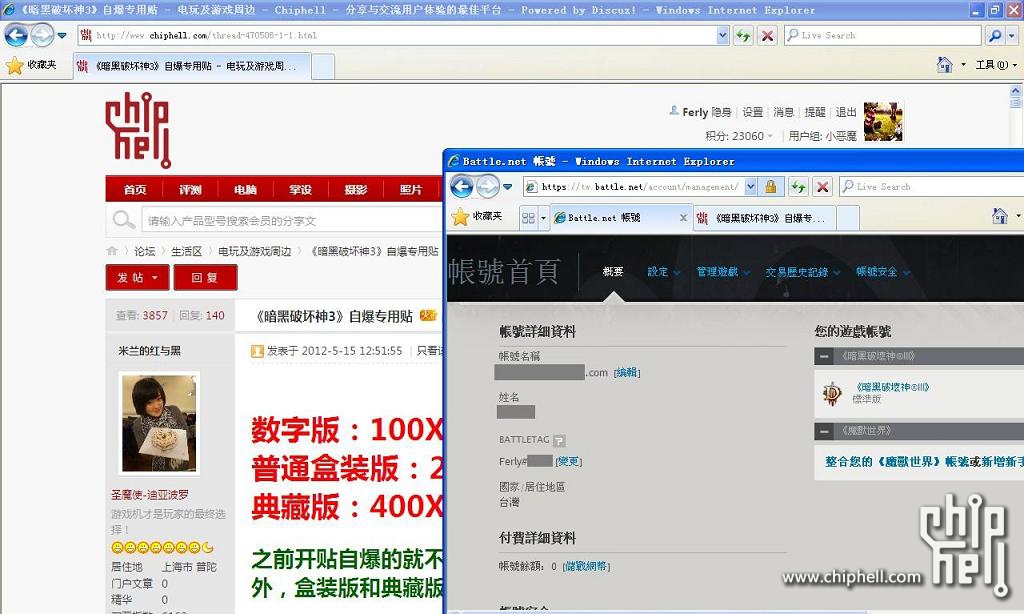
Task: Stop loading the Battle.net page
Action: (822, 187)
